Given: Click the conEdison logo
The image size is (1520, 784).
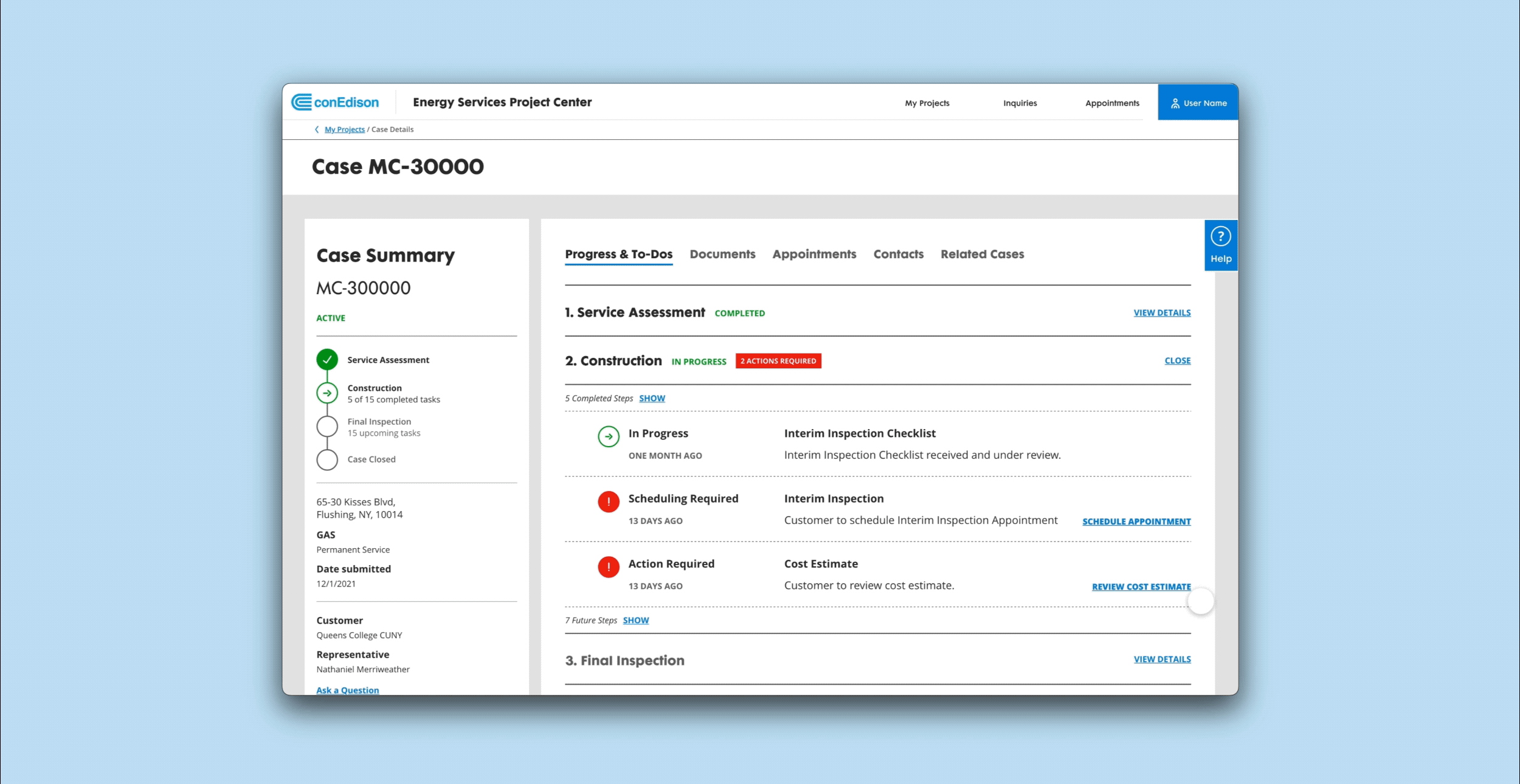Looking at the screenshot, I should tap(335, 102).
